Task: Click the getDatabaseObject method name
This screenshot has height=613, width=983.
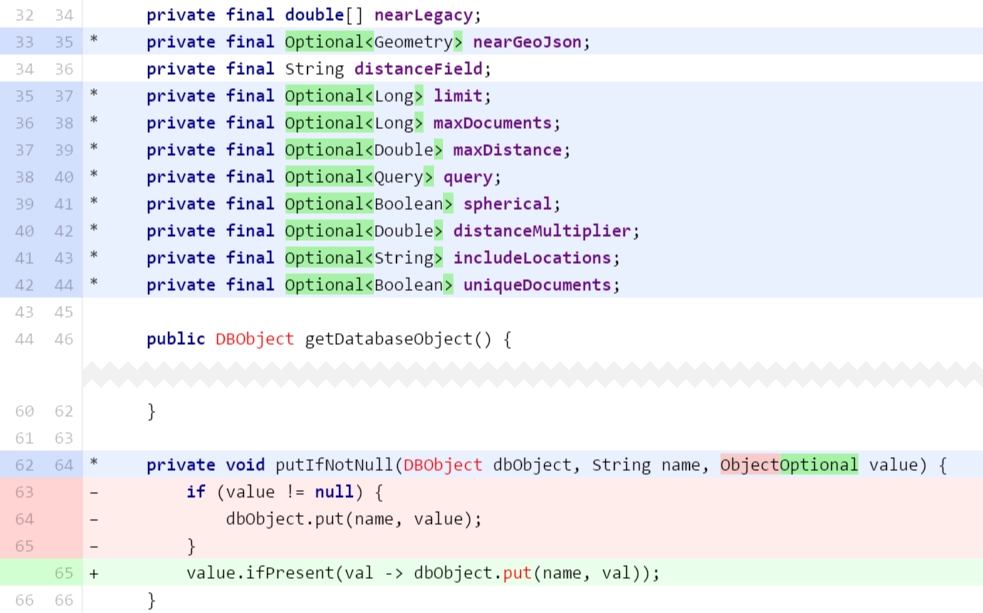Action: click(x=389, y=339)
